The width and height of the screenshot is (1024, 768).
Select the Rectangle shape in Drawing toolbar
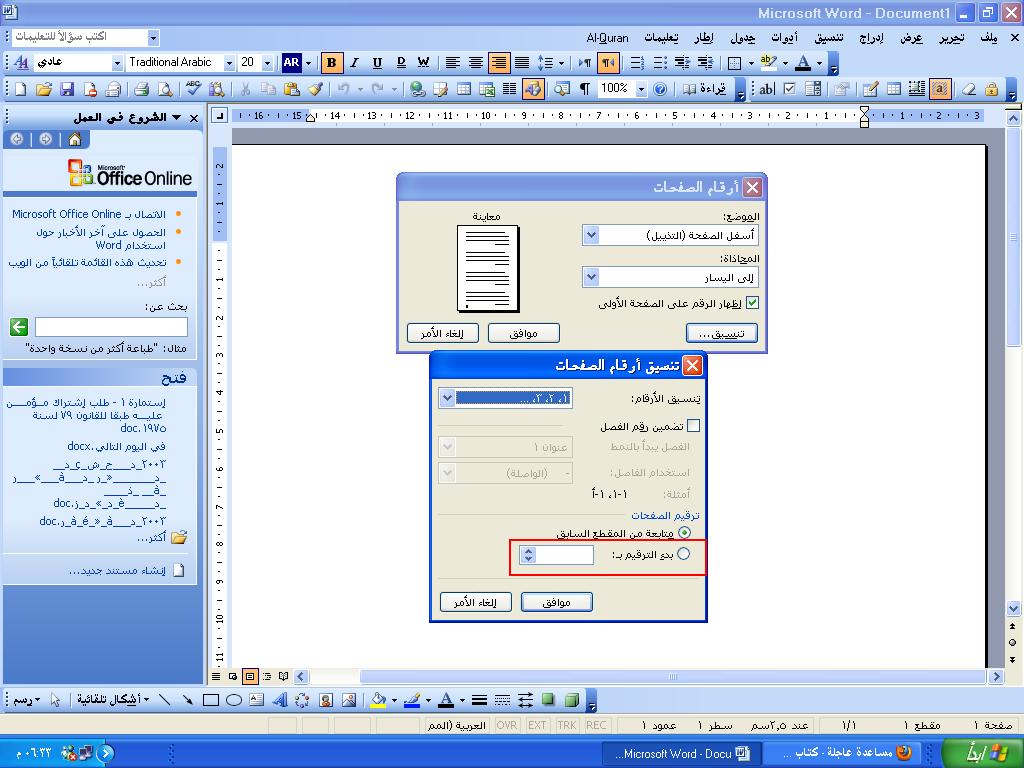pyautogui.click(x=210, y=700)
